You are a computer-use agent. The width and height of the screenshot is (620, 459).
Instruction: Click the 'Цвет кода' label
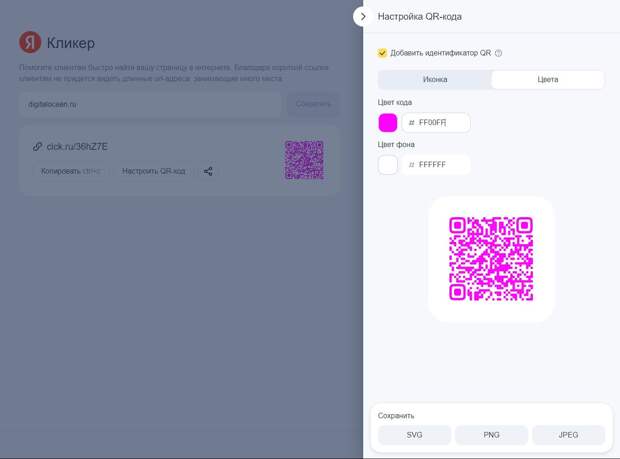tap(395, 102)
